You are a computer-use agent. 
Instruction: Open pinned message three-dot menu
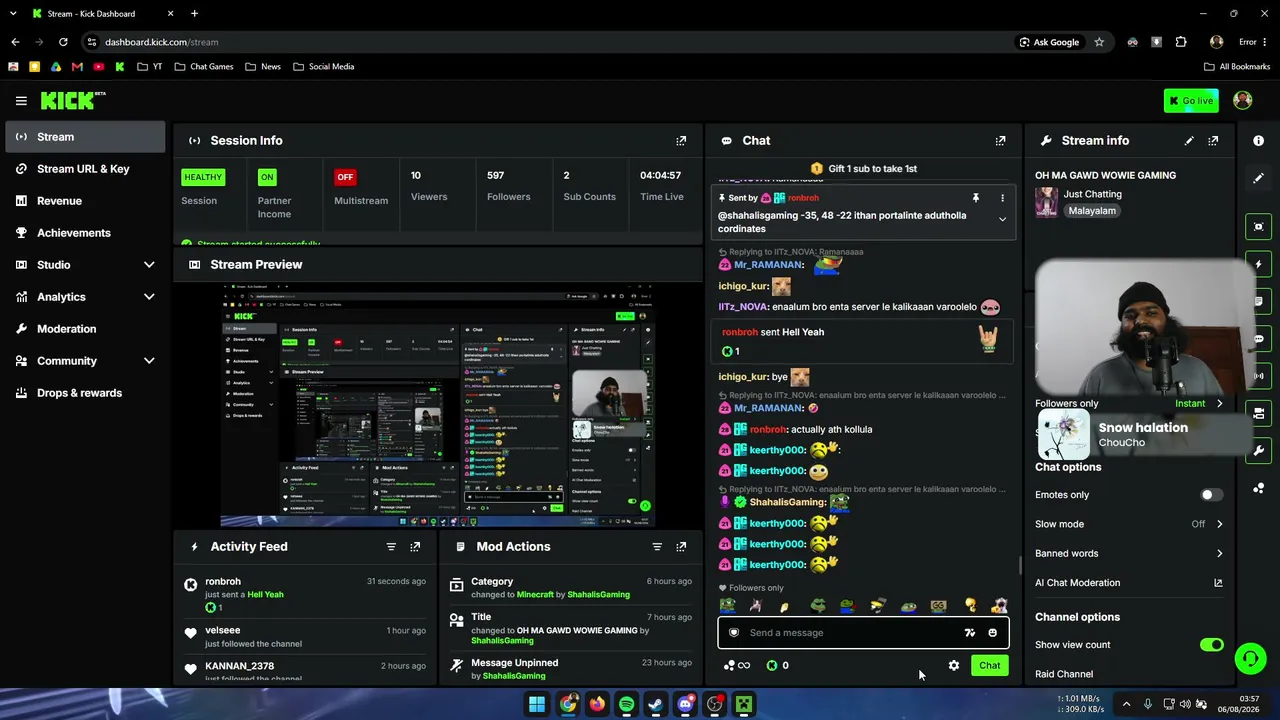(1002, 198)
